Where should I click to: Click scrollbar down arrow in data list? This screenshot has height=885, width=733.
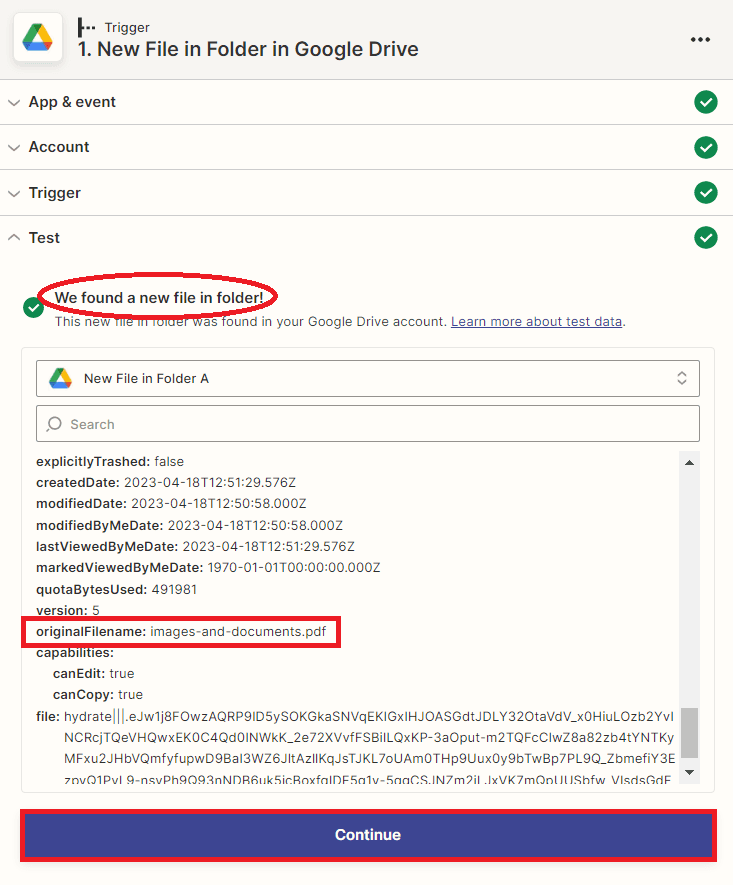[689, 772]
